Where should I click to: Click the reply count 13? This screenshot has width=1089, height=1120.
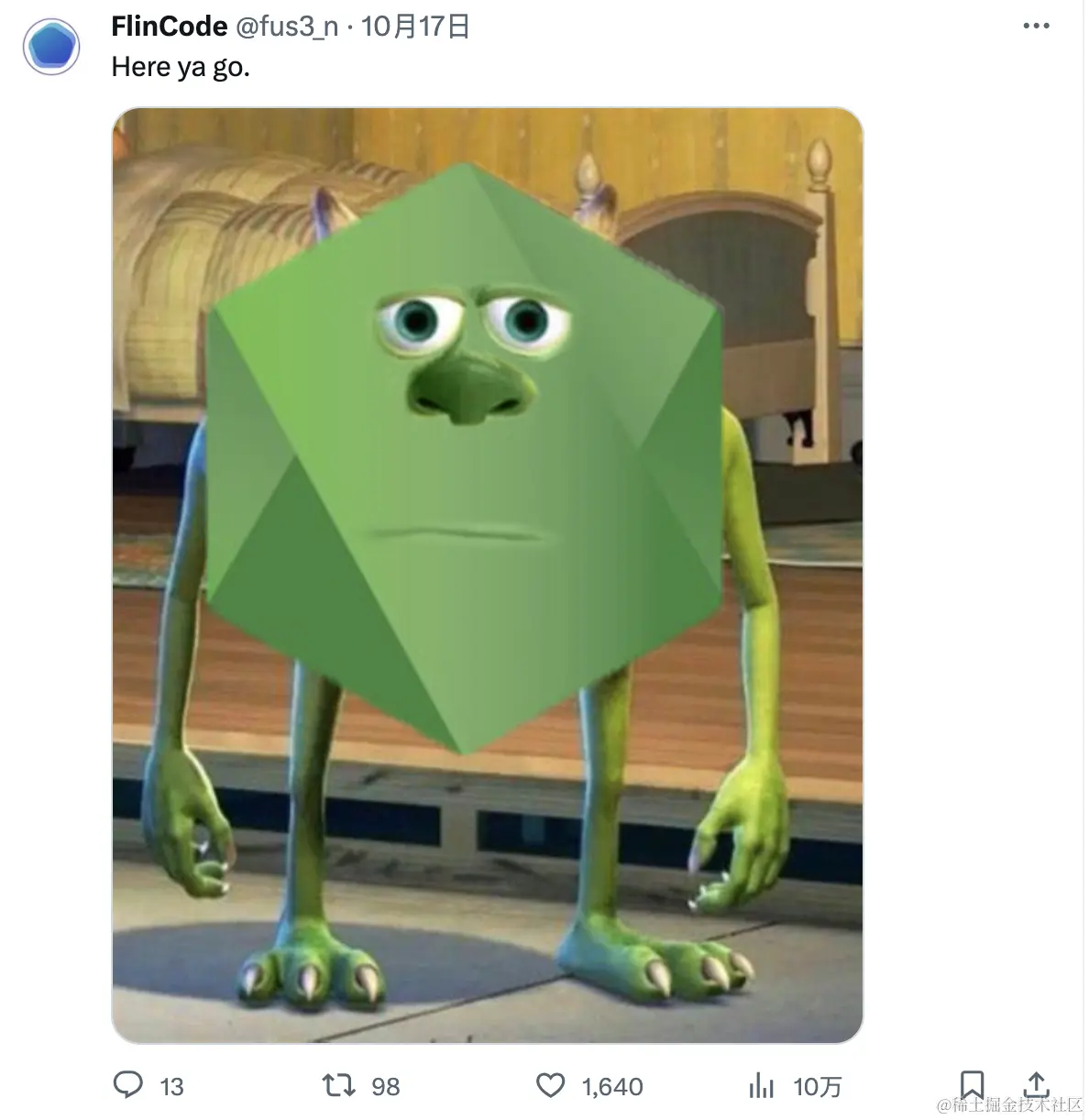click(x=171, y=1087)
